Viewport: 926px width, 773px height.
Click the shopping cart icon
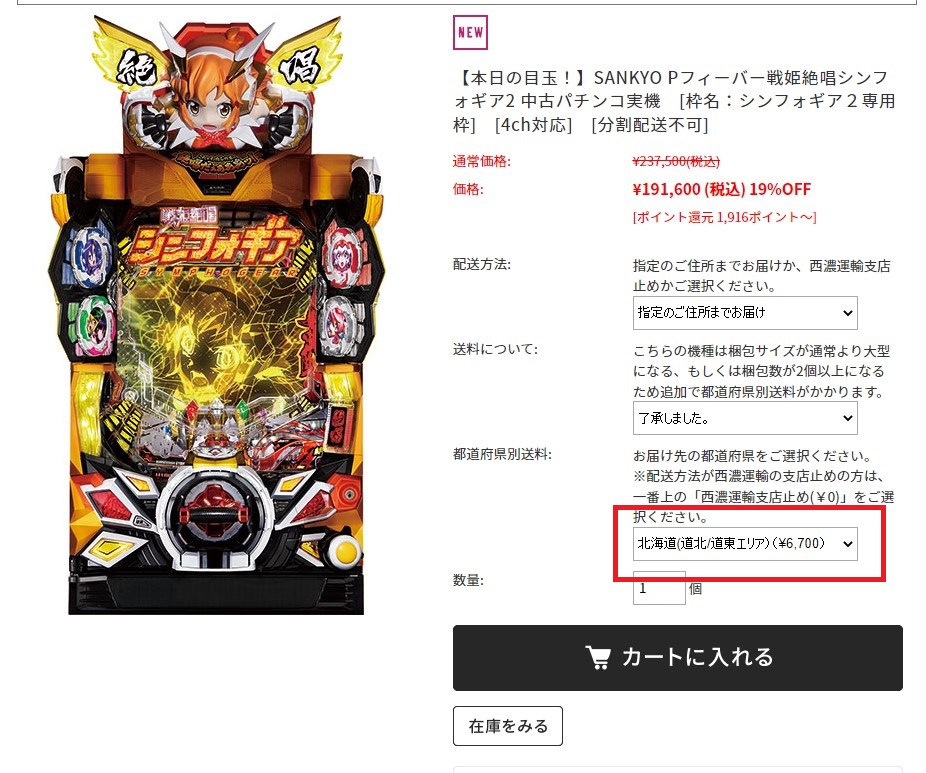pos(598,657)
